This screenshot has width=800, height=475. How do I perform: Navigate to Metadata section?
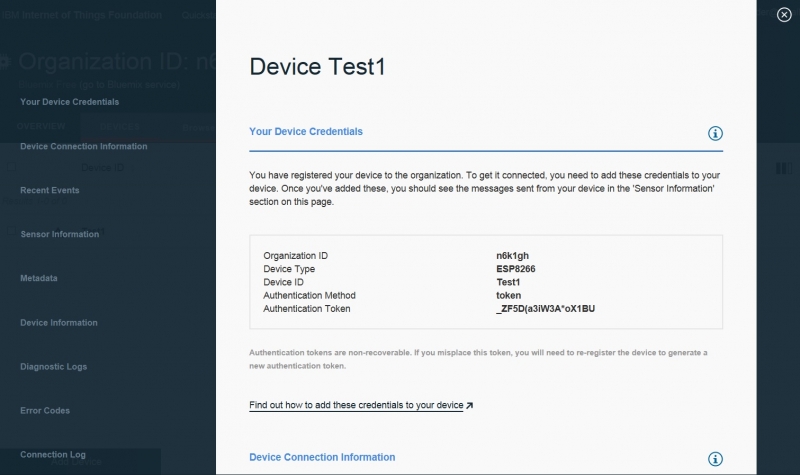(x=39, y=278)
